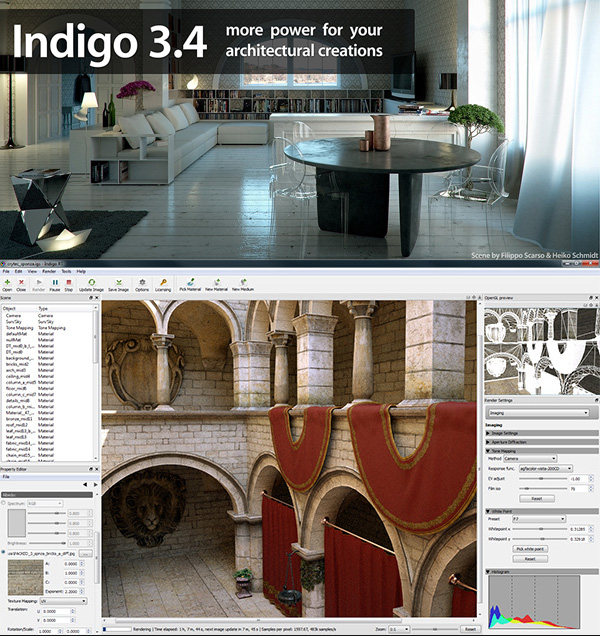Adjust the Film iso slider
This screenshot has width=600, height=636.
[x=543, y=489]
